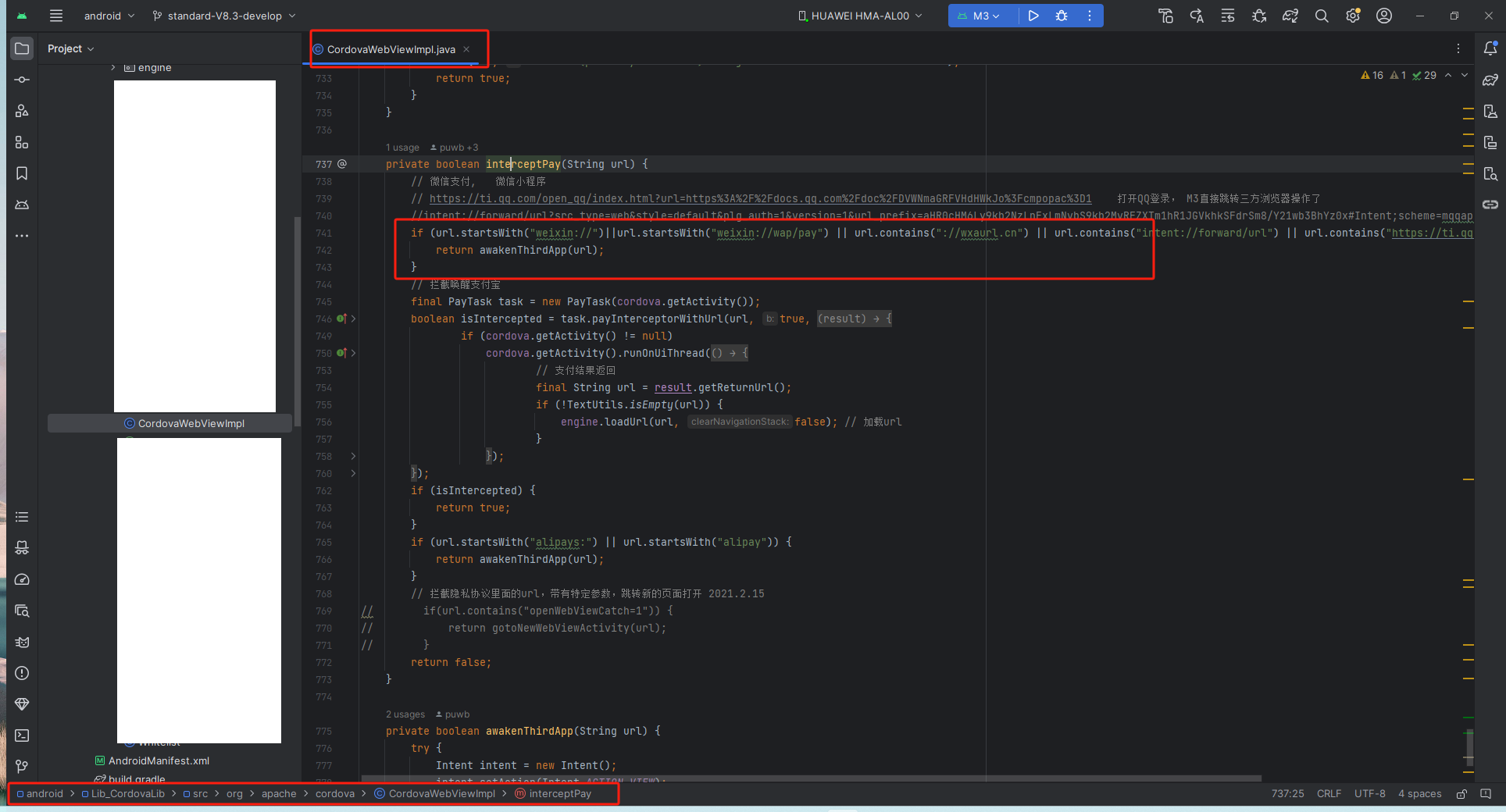The width and height of the screenshot is (1506, 812).
Task: Open the HUAWEI HMA-AL00 device selector
Action: click(859, 16)
